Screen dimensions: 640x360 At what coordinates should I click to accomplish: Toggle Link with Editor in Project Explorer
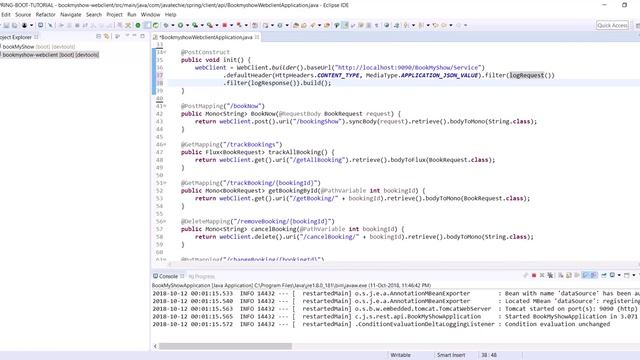(x=107, y=36)
